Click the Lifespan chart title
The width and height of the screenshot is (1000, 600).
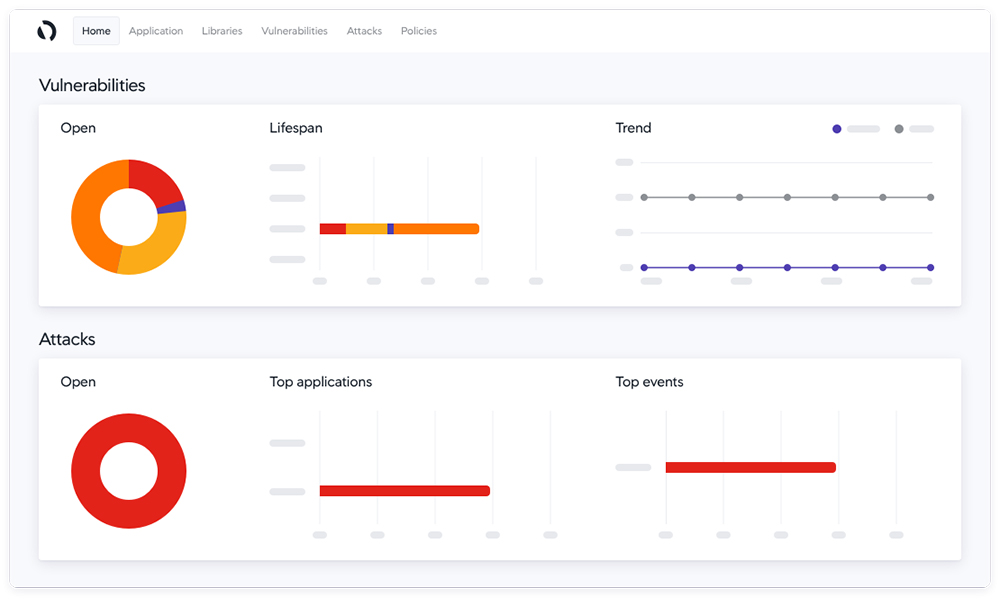tap(296, 128)
